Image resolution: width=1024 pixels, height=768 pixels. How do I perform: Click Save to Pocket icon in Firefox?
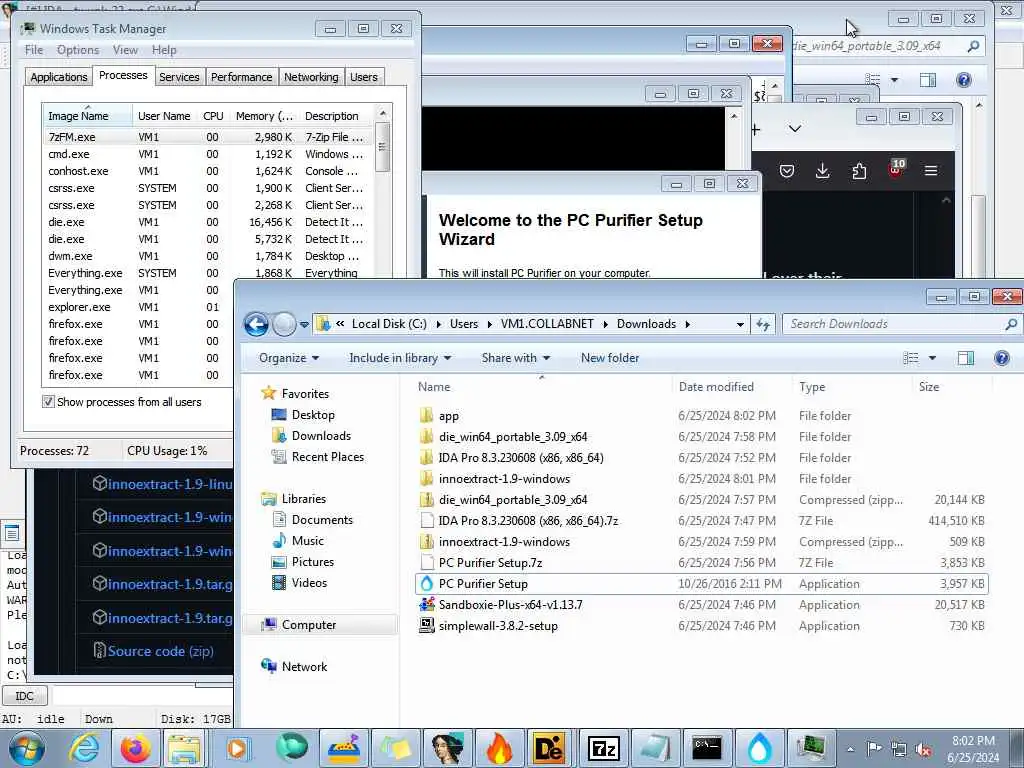[787, 171]
